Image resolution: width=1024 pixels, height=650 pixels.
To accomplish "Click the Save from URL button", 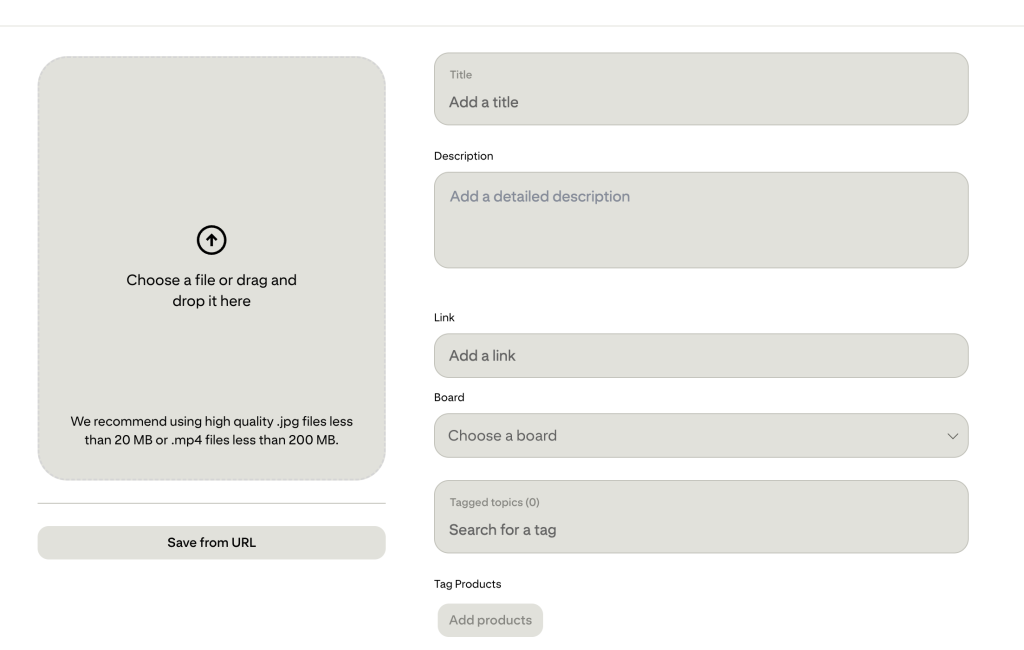I will tap(211, 542).
